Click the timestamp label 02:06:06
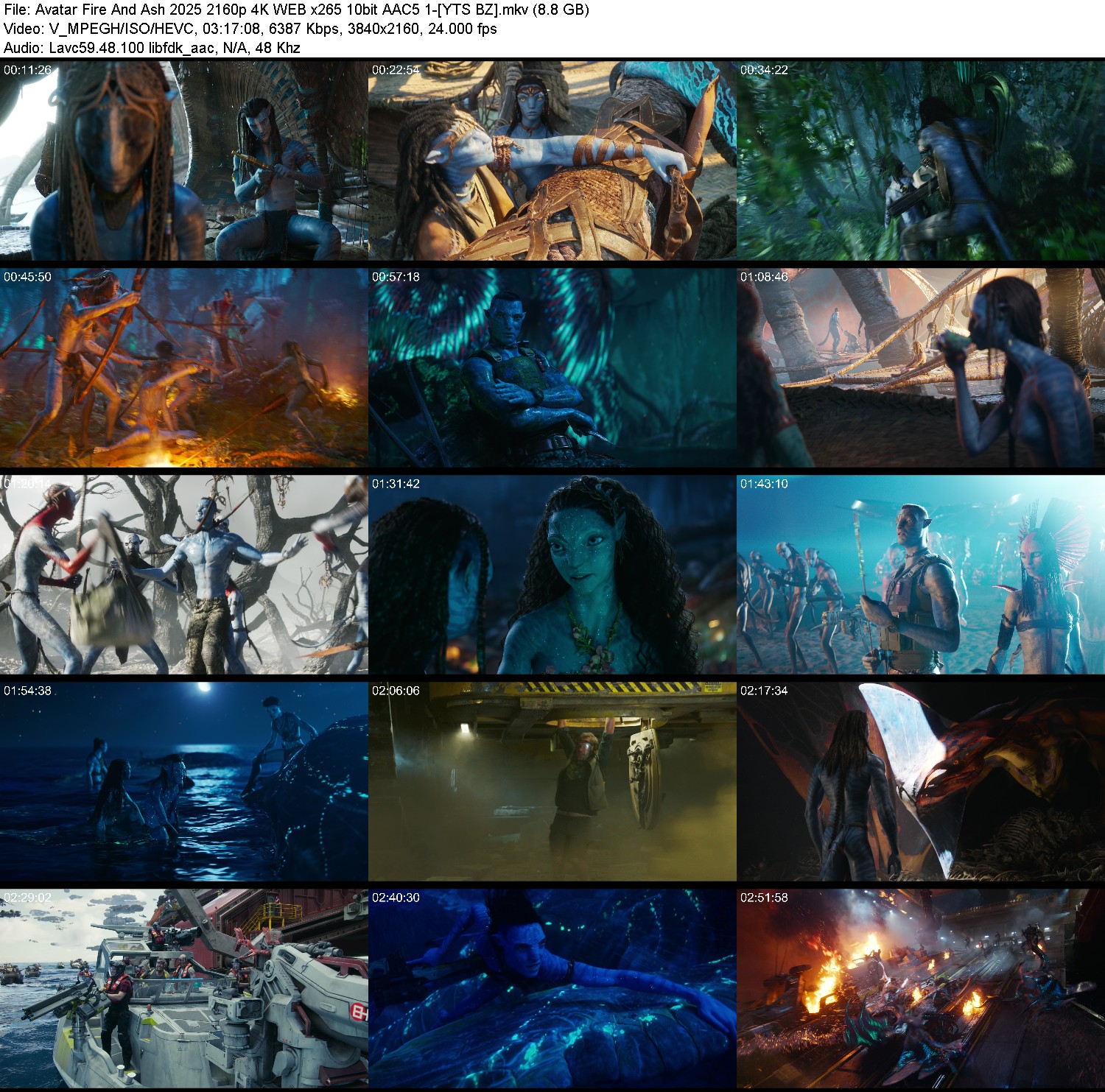Image resolution: width=1105 pixels, height=1092 pixels. [396, 691]
